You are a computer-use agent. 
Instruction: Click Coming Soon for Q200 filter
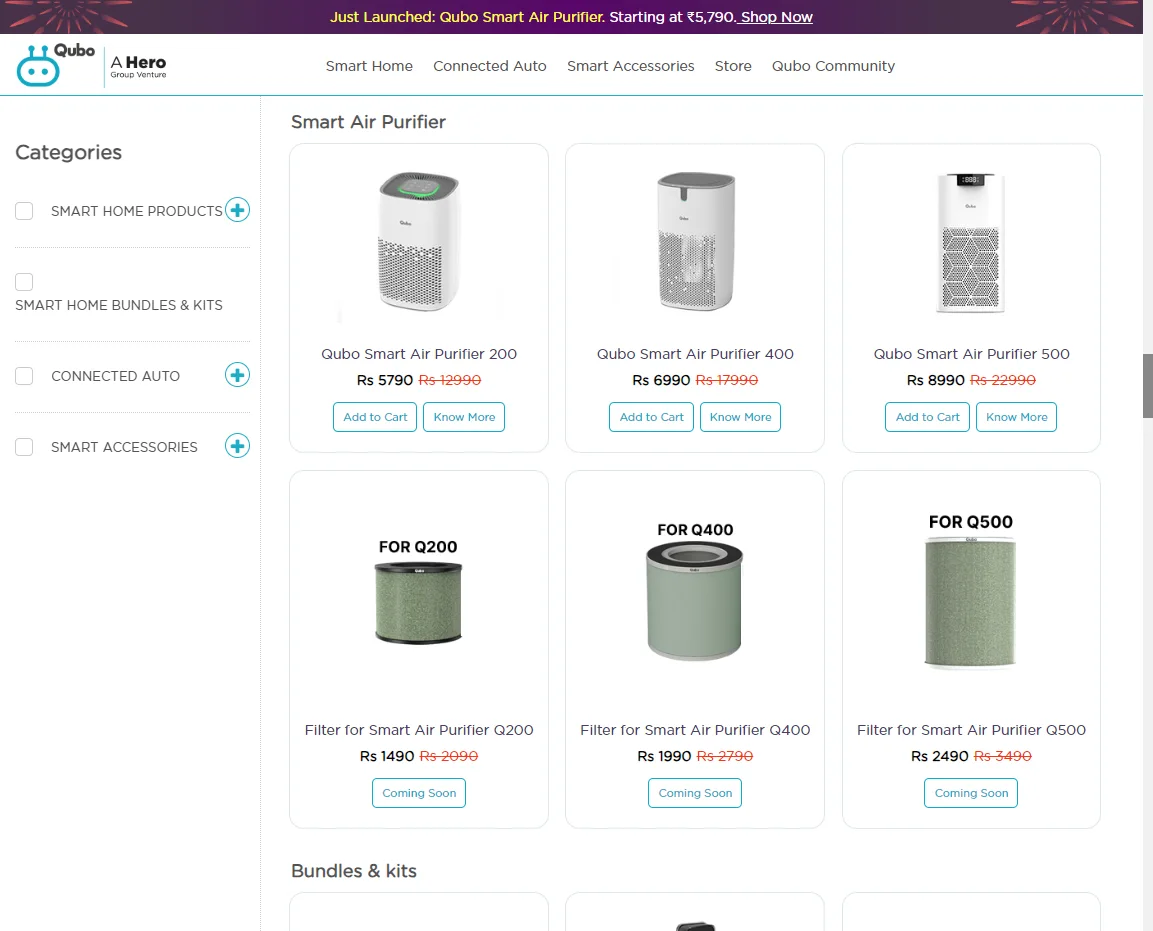[x=419, y=793]
